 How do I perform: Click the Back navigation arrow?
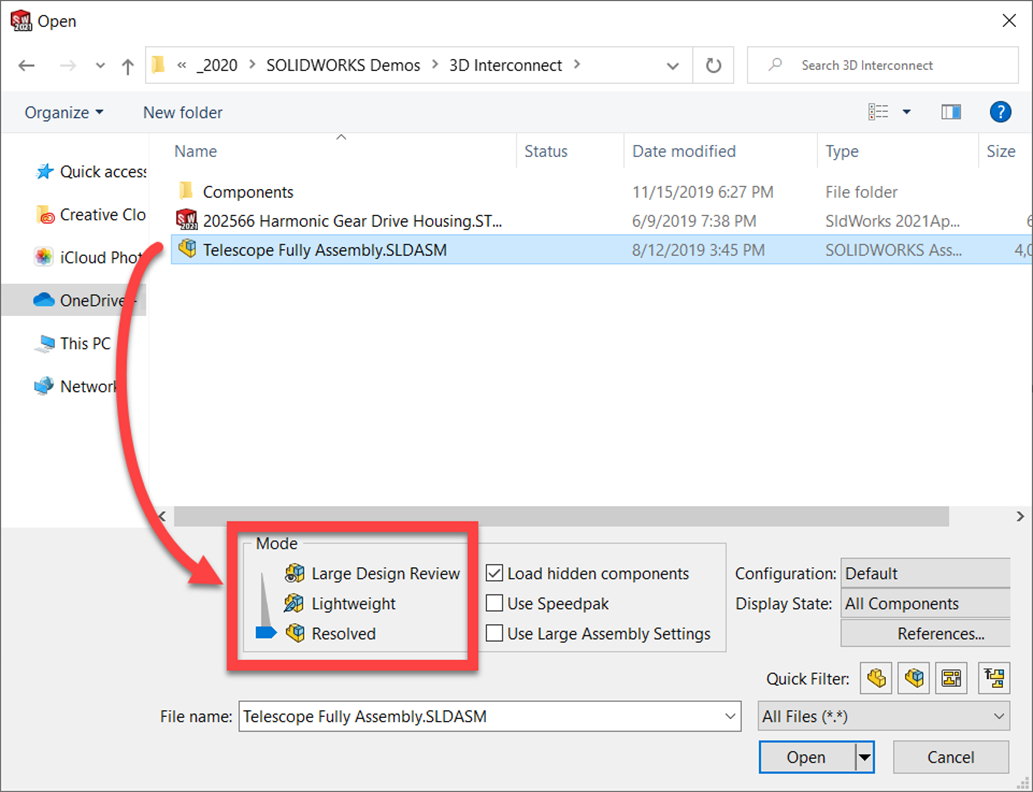point(26,65)
